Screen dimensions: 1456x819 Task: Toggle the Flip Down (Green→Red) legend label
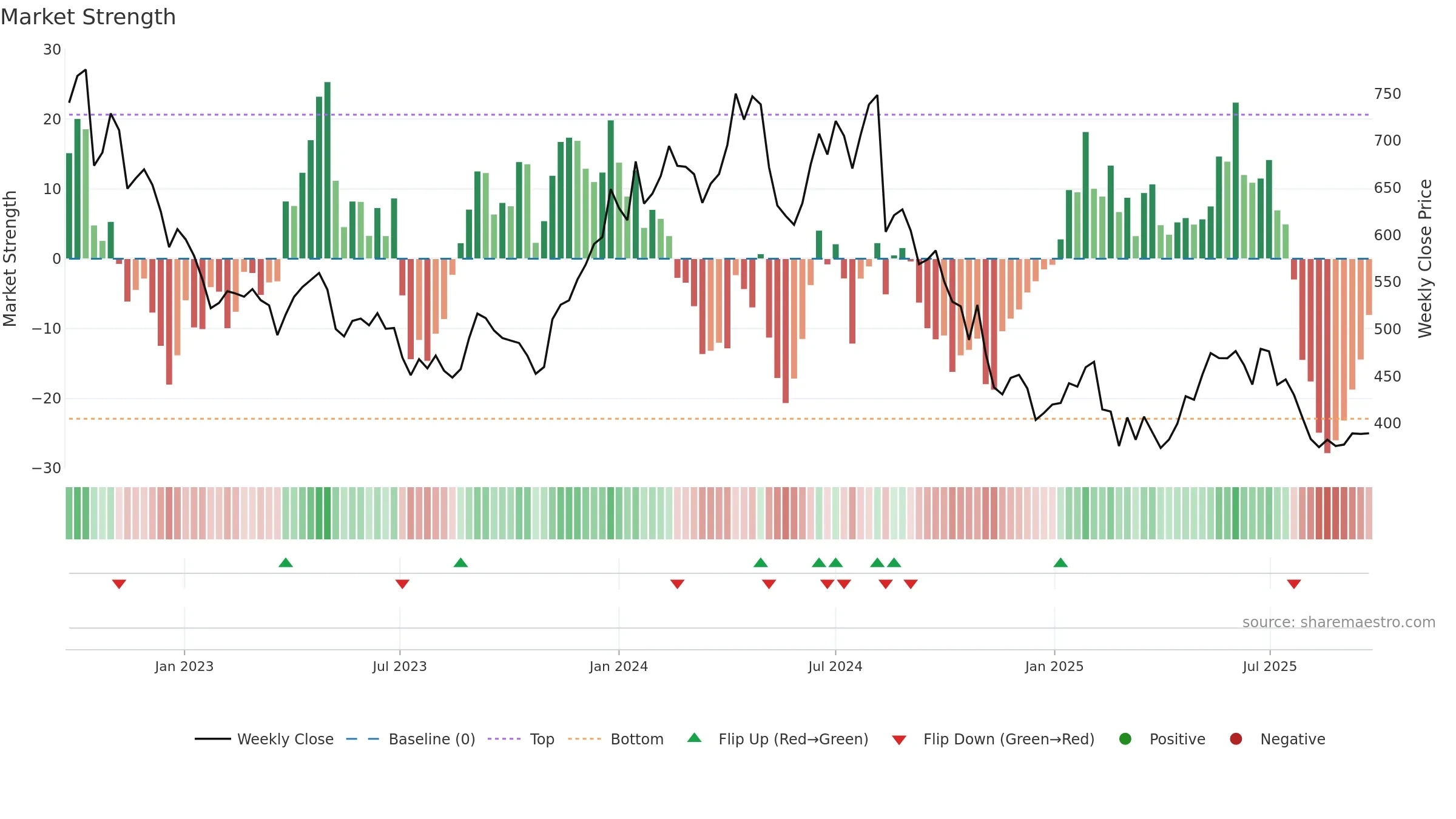(1009, 740)
